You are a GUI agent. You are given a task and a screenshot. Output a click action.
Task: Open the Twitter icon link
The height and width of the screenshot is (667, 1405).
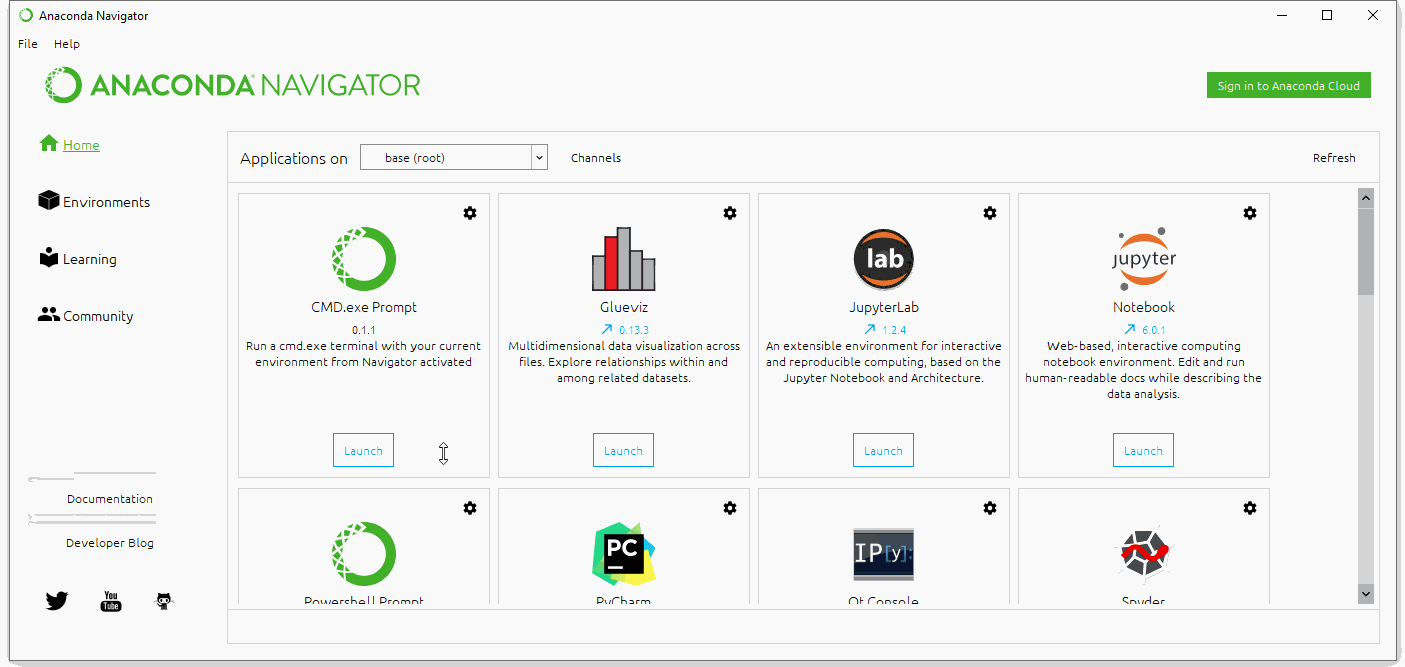57,601
